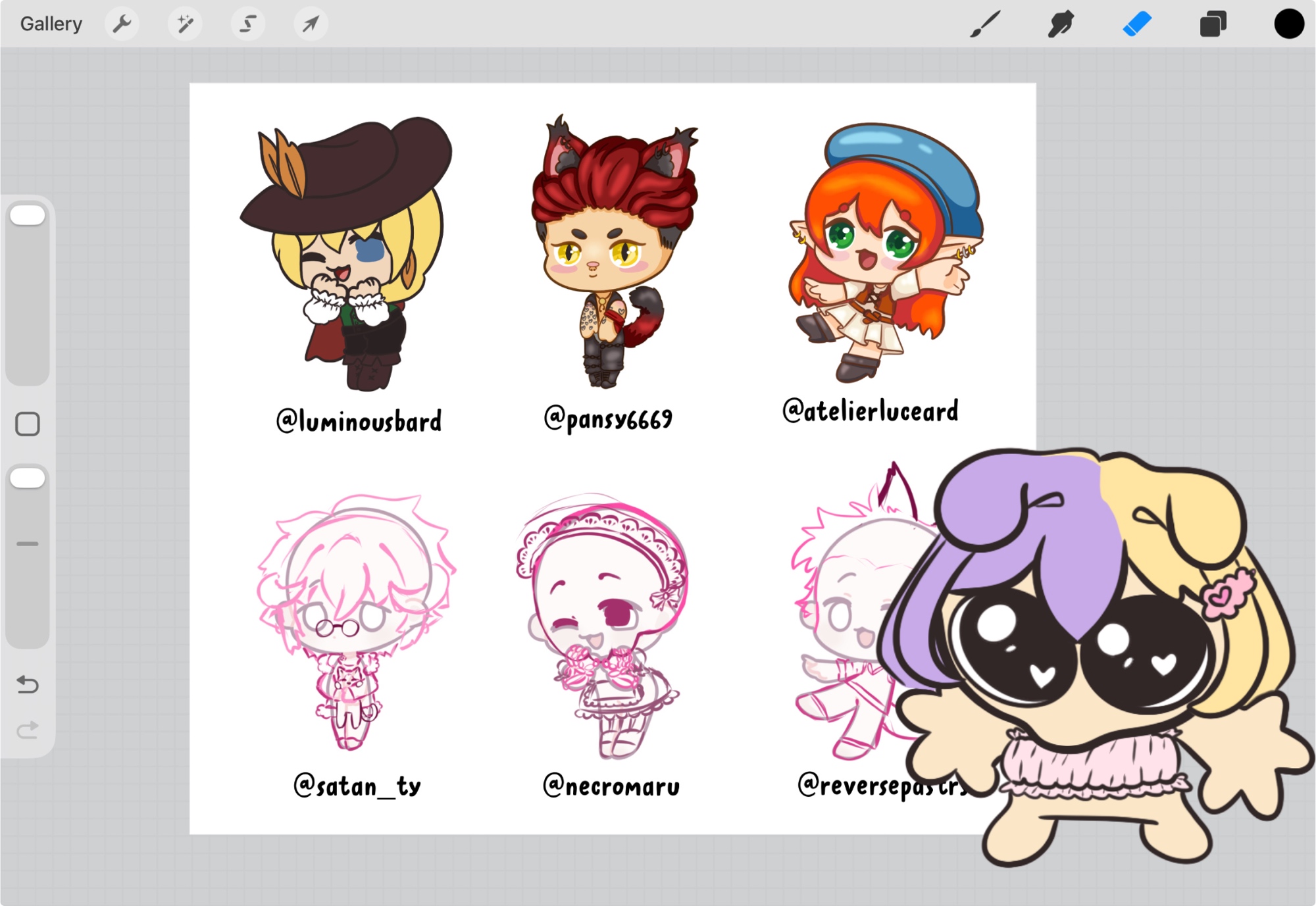1316x906 pixels.
Task: Toggle the square Modify button in sidebar
Action: coord(28,424)
